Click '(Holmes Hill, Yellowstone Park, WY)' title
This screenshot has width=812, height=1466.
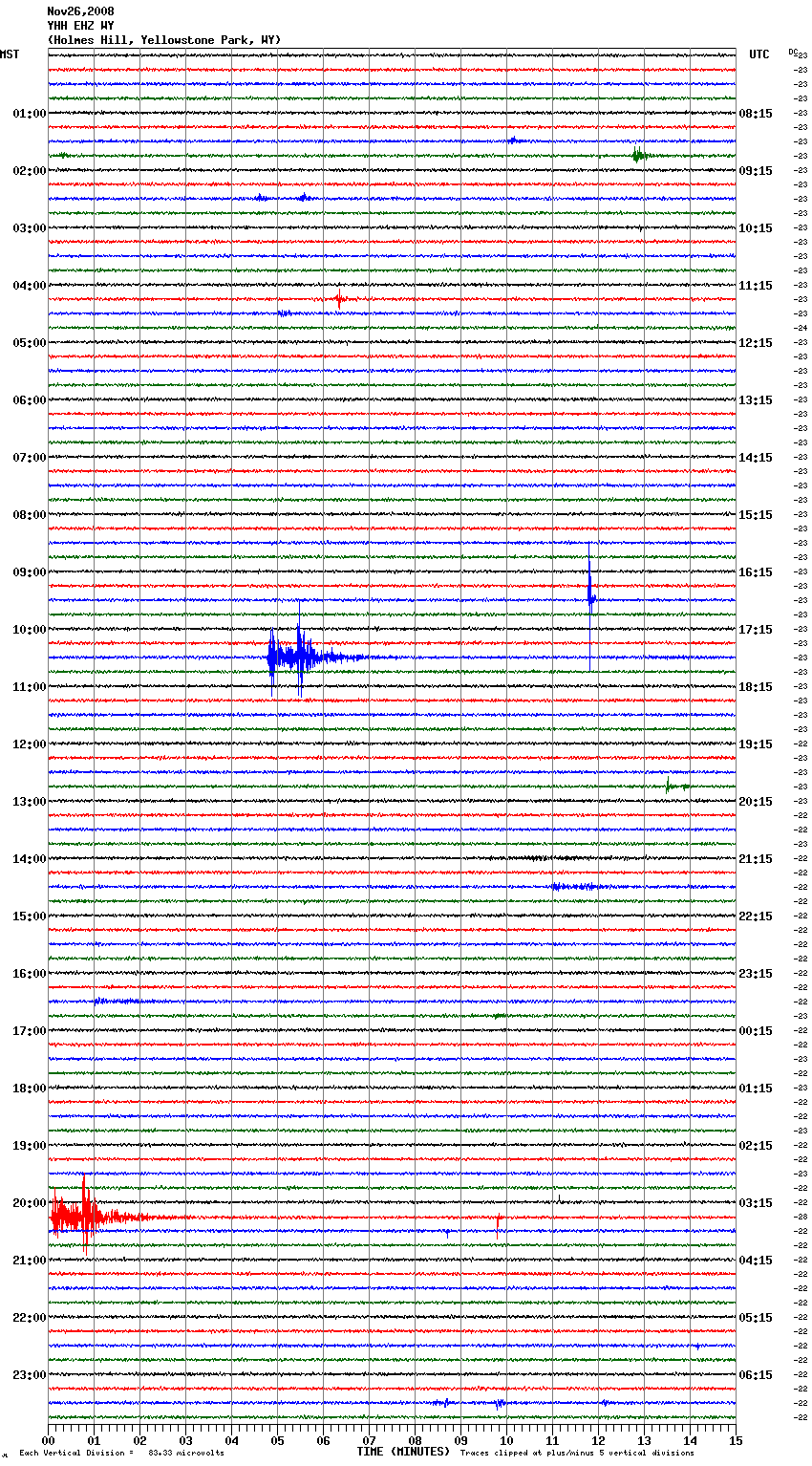coord(164,40)
